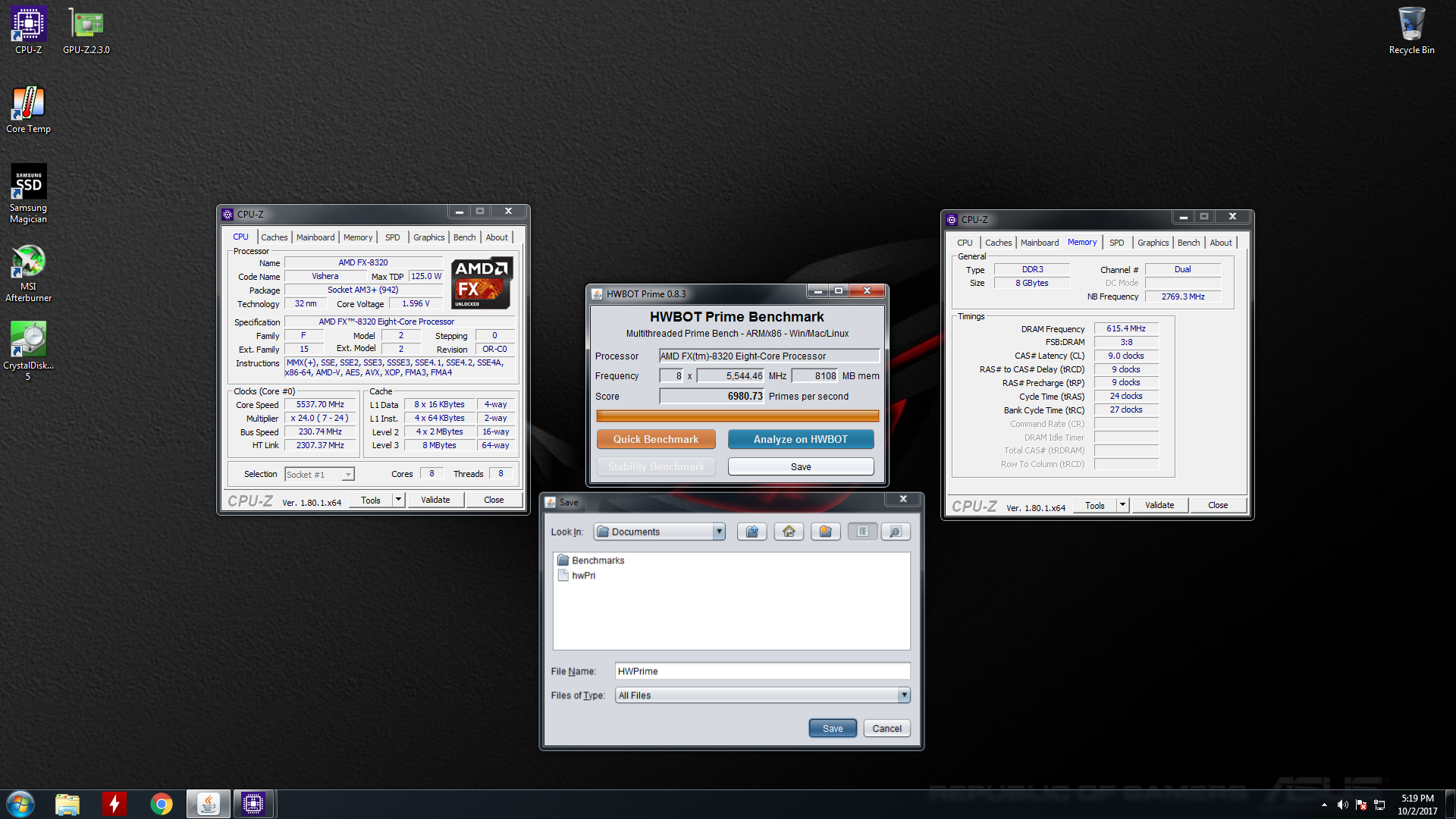The width and height of the screenshot is (1456, 819).
Task: Switch Save dialog to Details view
Action: pyautogui.click(x=896, y=532)
